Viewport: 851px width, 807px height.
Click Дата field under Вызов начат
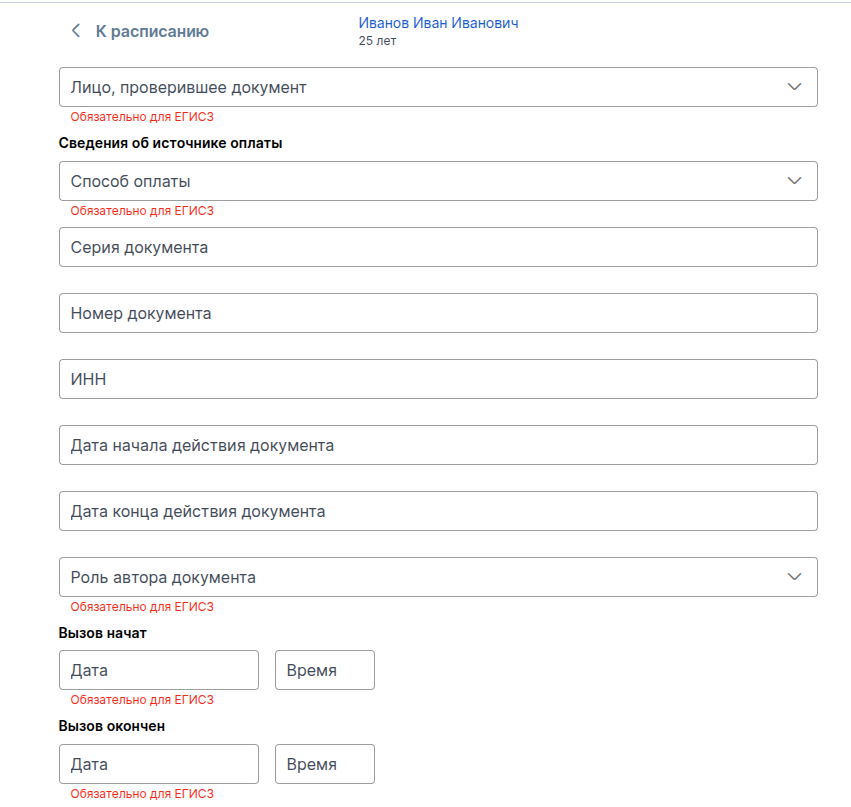pos(159,670)
